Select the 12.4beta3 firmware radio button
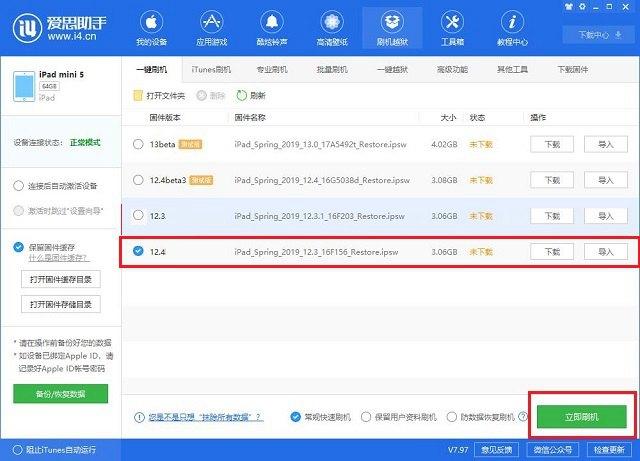 tap(138, 180)
